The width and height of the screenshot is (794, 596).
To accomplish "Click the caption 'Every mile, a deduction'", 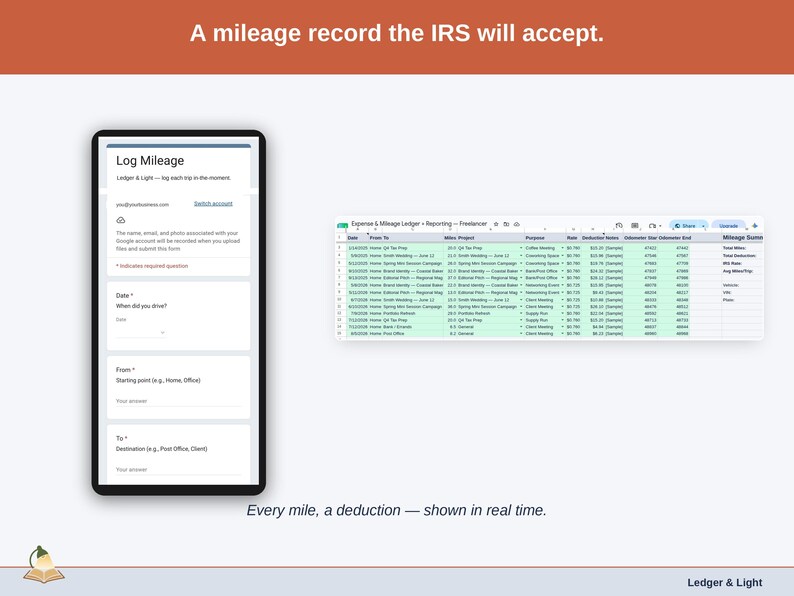I will 324,510.
